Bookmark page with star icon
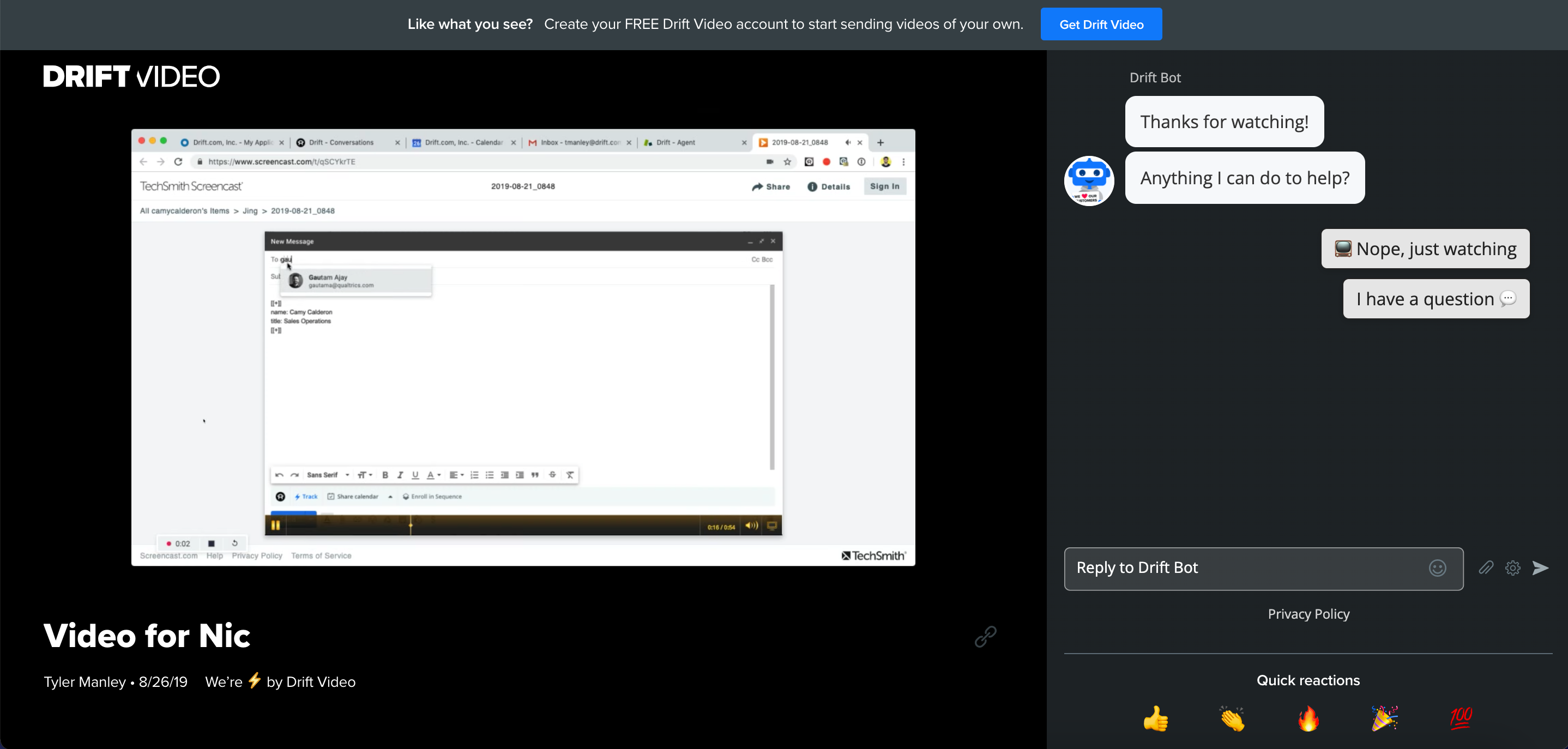 [x=787, y=162]
